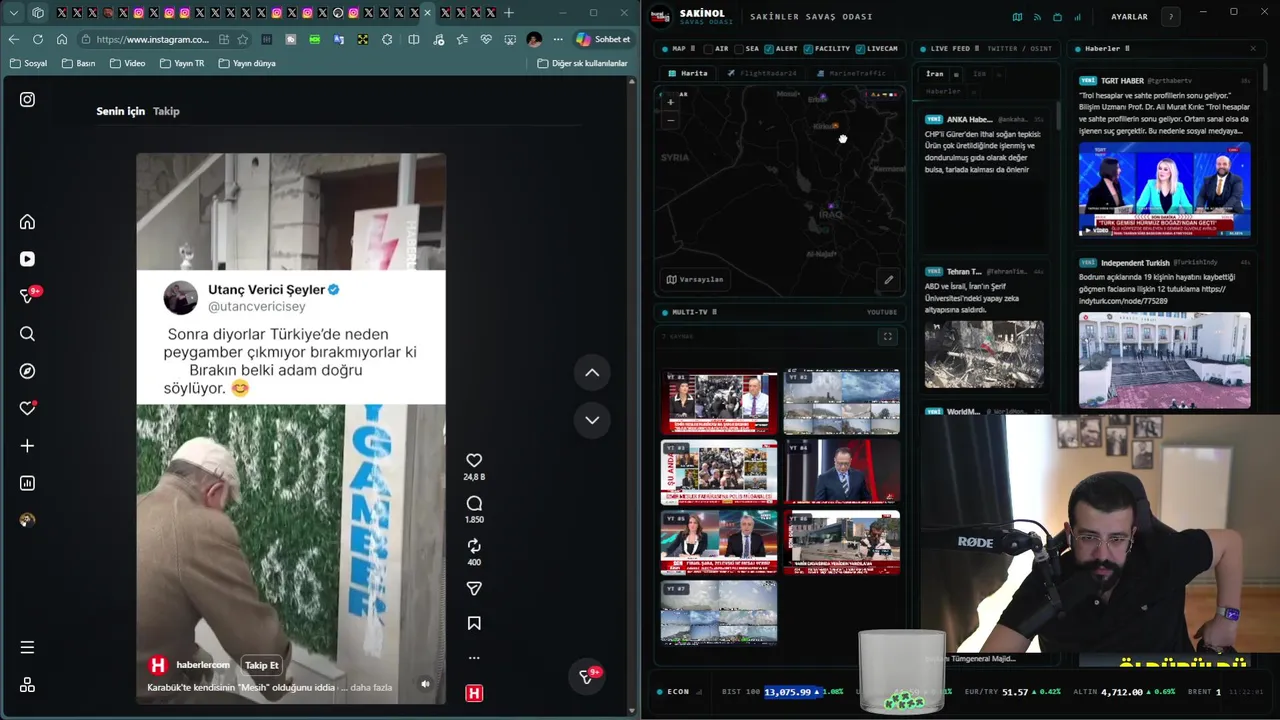Like the reel with the heart icon

(474, 460)
